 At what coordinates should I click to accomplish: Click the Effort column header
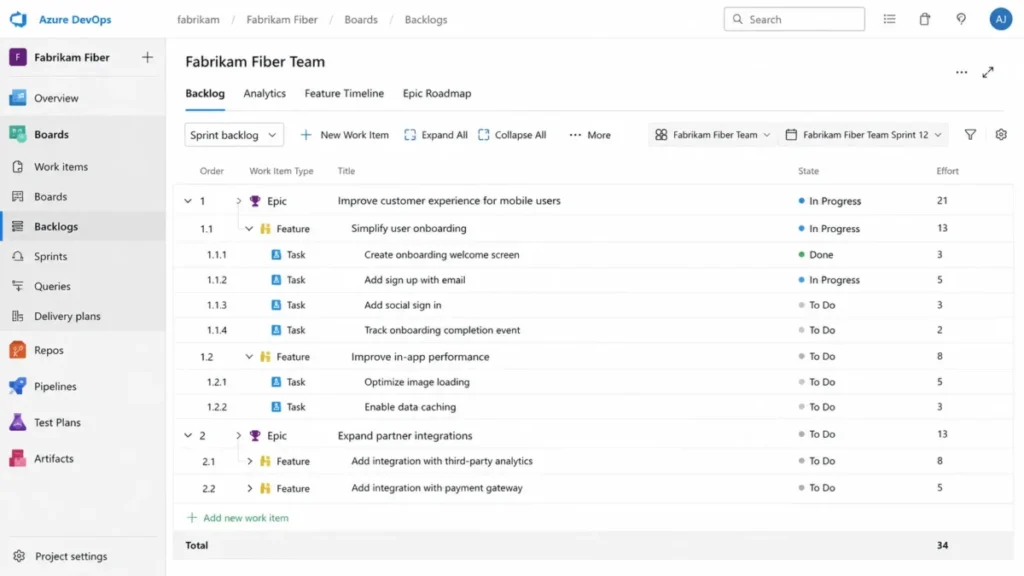[x=948, y=171]
